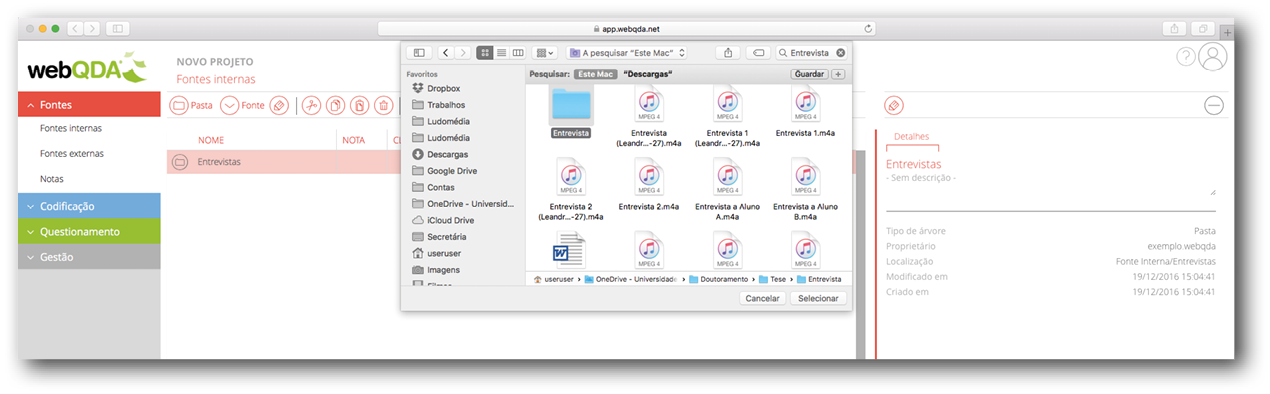
Task: Select the 'Este Mac' search scope
Action: (595, 74)
